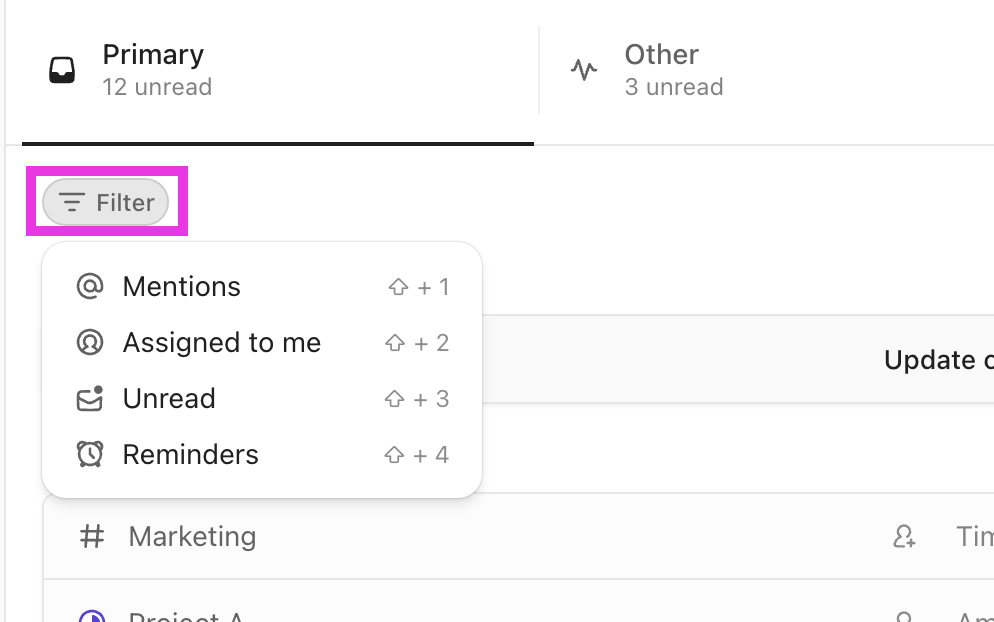Click the hashtag icon next to Marketing

[92, 537]
